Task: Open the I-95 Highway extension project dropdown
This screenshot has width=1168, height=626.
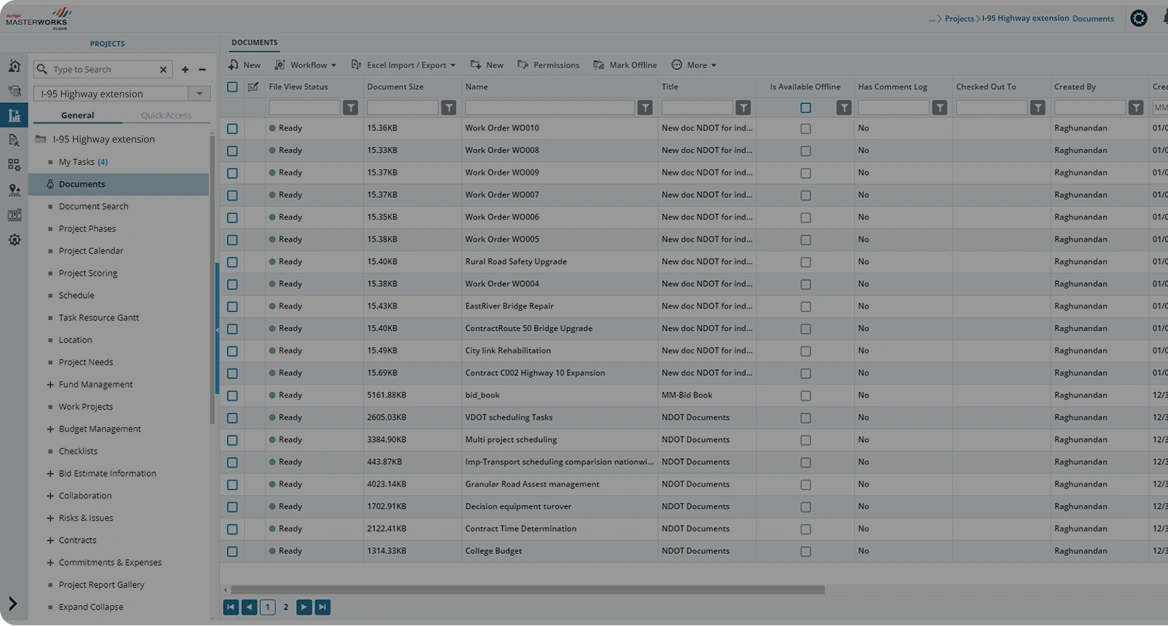Action: [x=200, y=94]
